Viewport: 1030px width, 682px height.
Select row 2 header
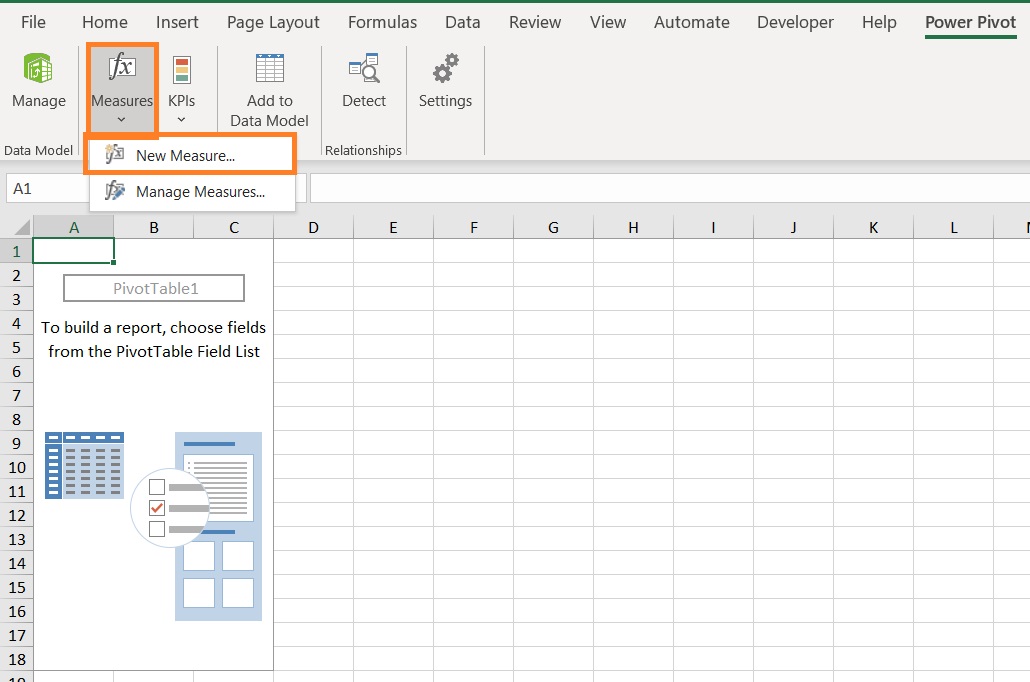point(16,275)
